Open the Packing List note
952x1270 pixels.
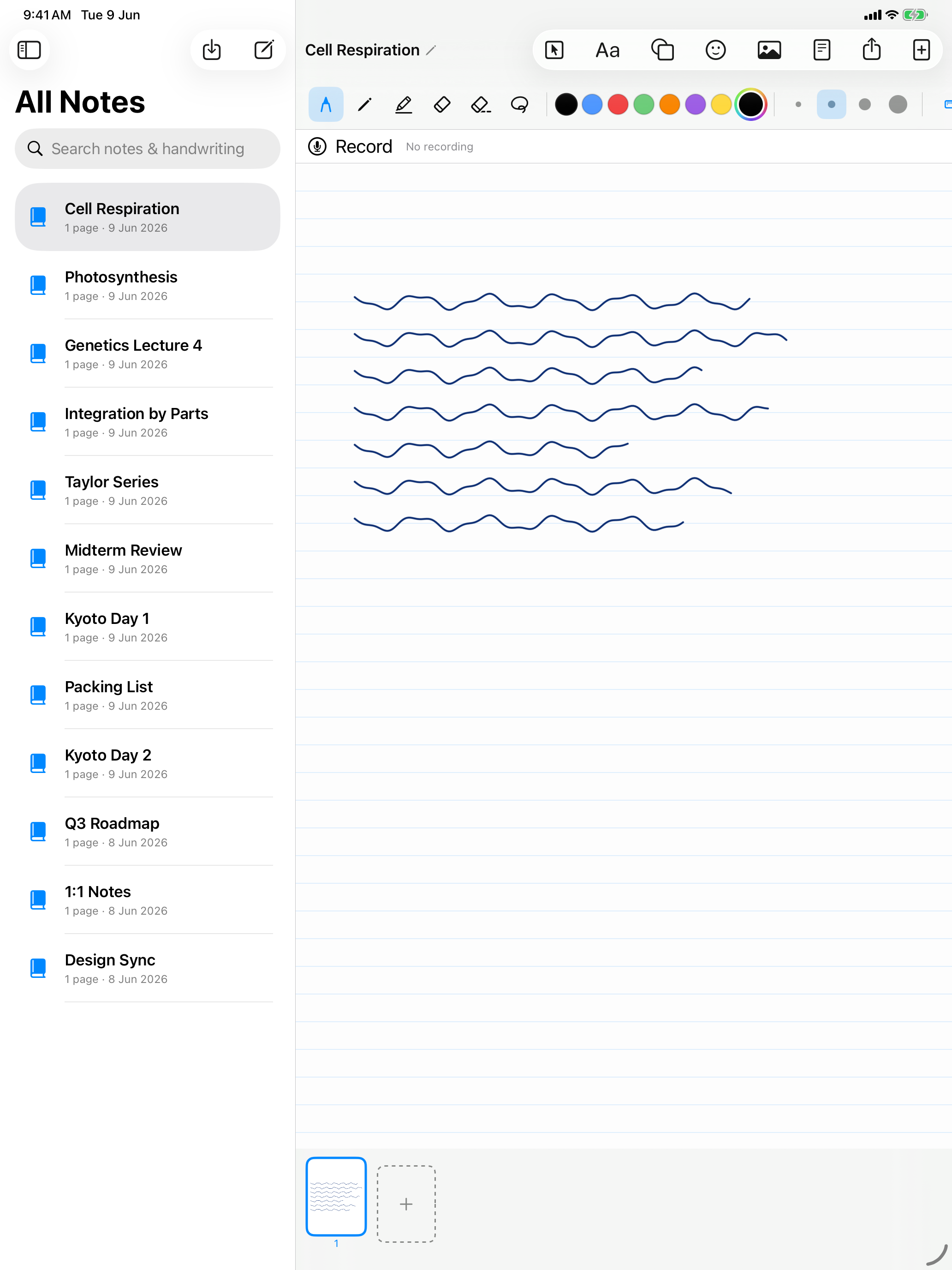[x=148, y=695]
